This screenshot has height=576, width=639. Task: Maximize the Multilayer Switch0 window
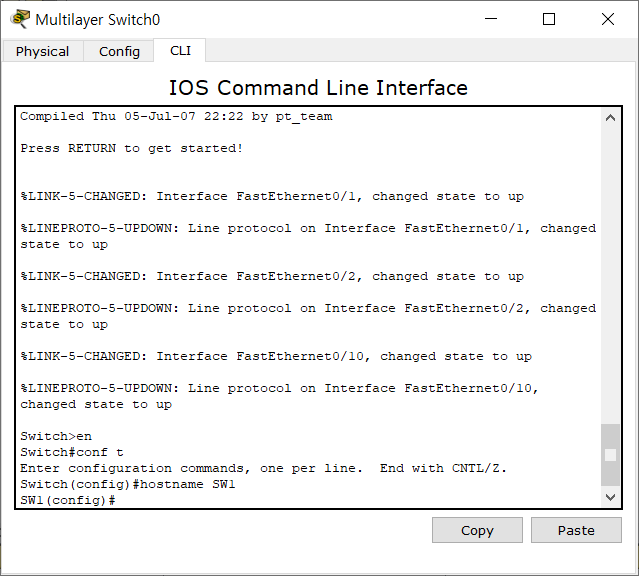pyautogui.click(x=549, y=19)
